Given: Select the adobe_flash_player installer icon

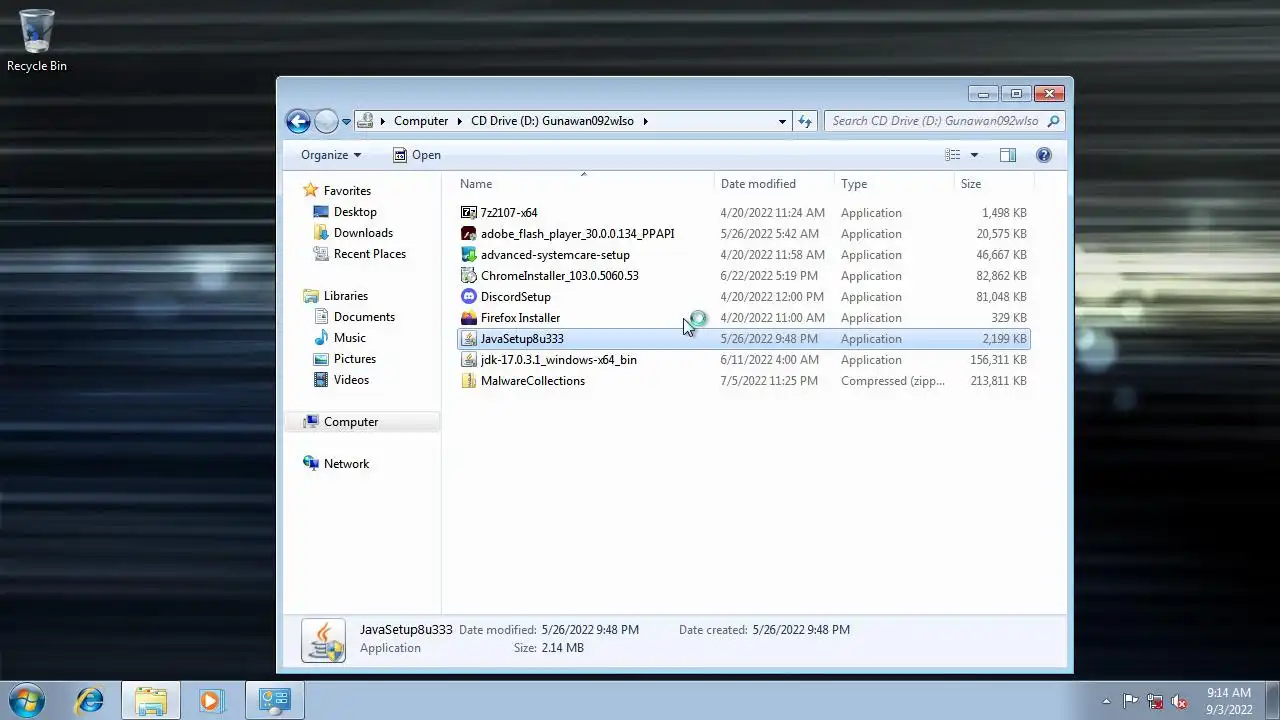Looking at the screenshot, I should (469, 234).
